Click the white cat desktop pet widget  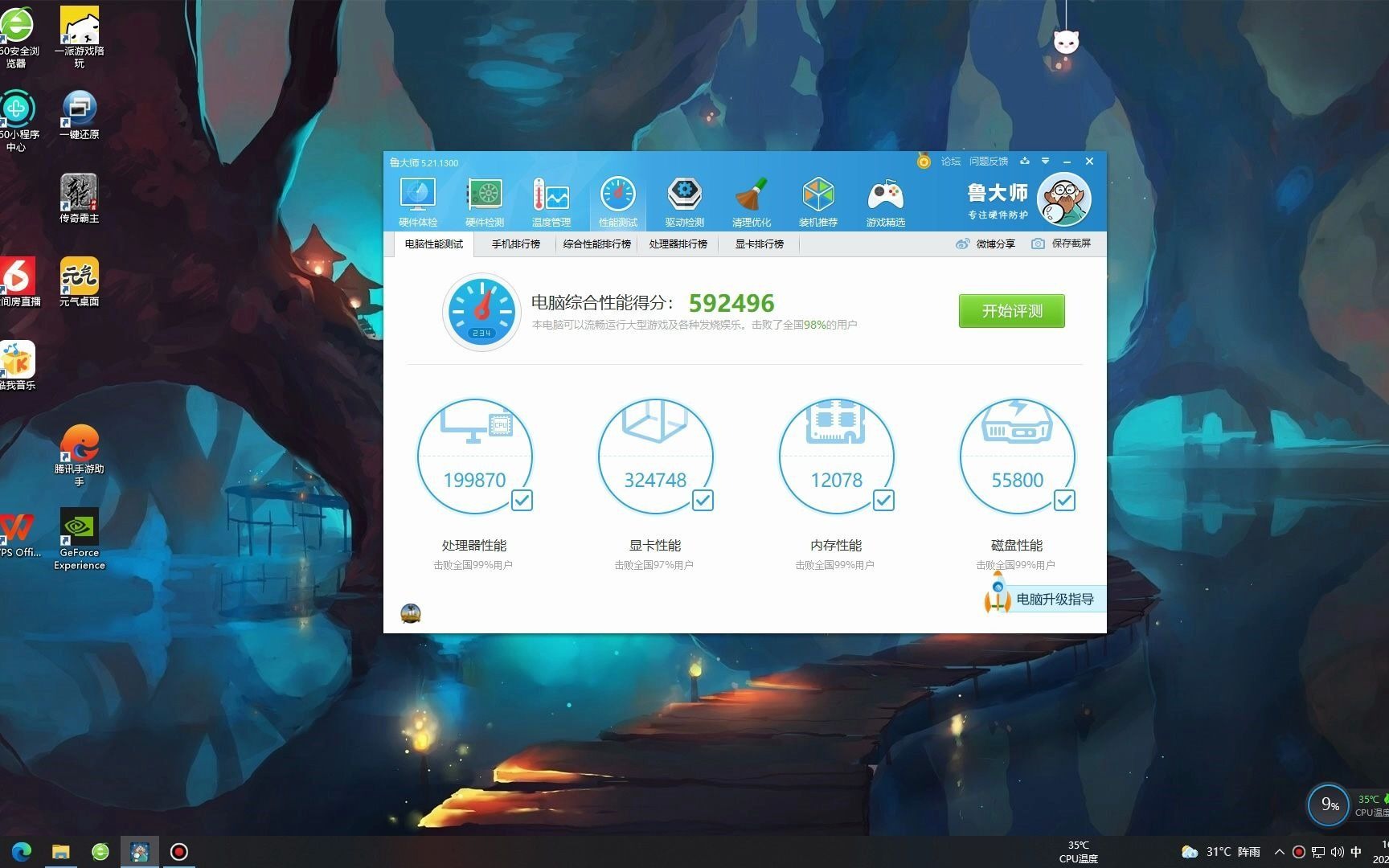coord(1066,42)
